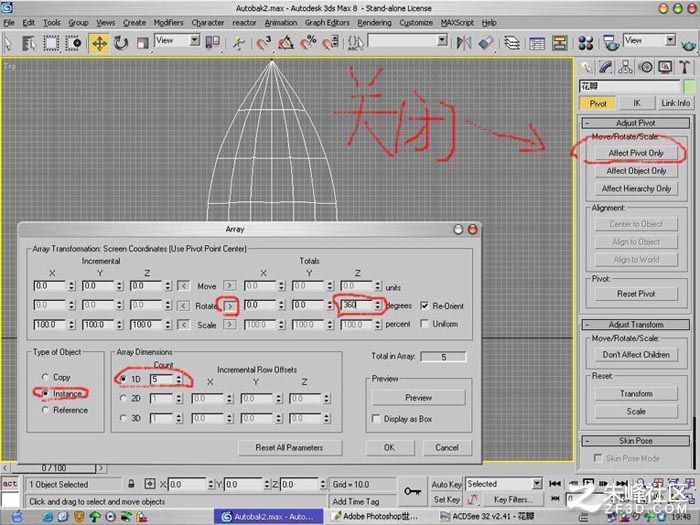Screen dimensions: 700x525
Task: Toggle the 3D Snaps magnet icon
Action: pyautogui.click(x=263, y=43)
